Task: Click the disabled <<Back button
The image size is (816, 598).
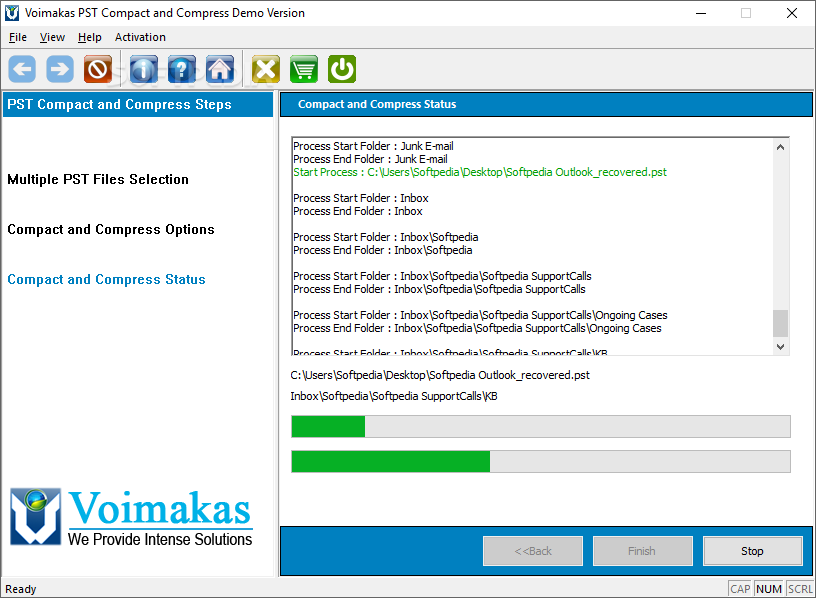Action: click(532, 551)
